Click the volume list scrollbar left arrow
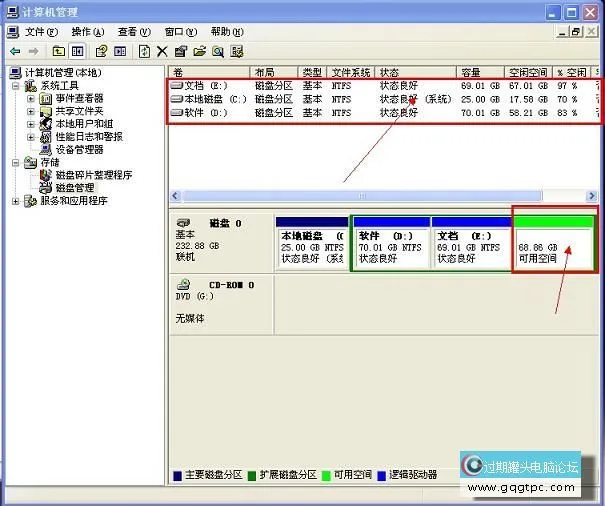 click(176, 196)
